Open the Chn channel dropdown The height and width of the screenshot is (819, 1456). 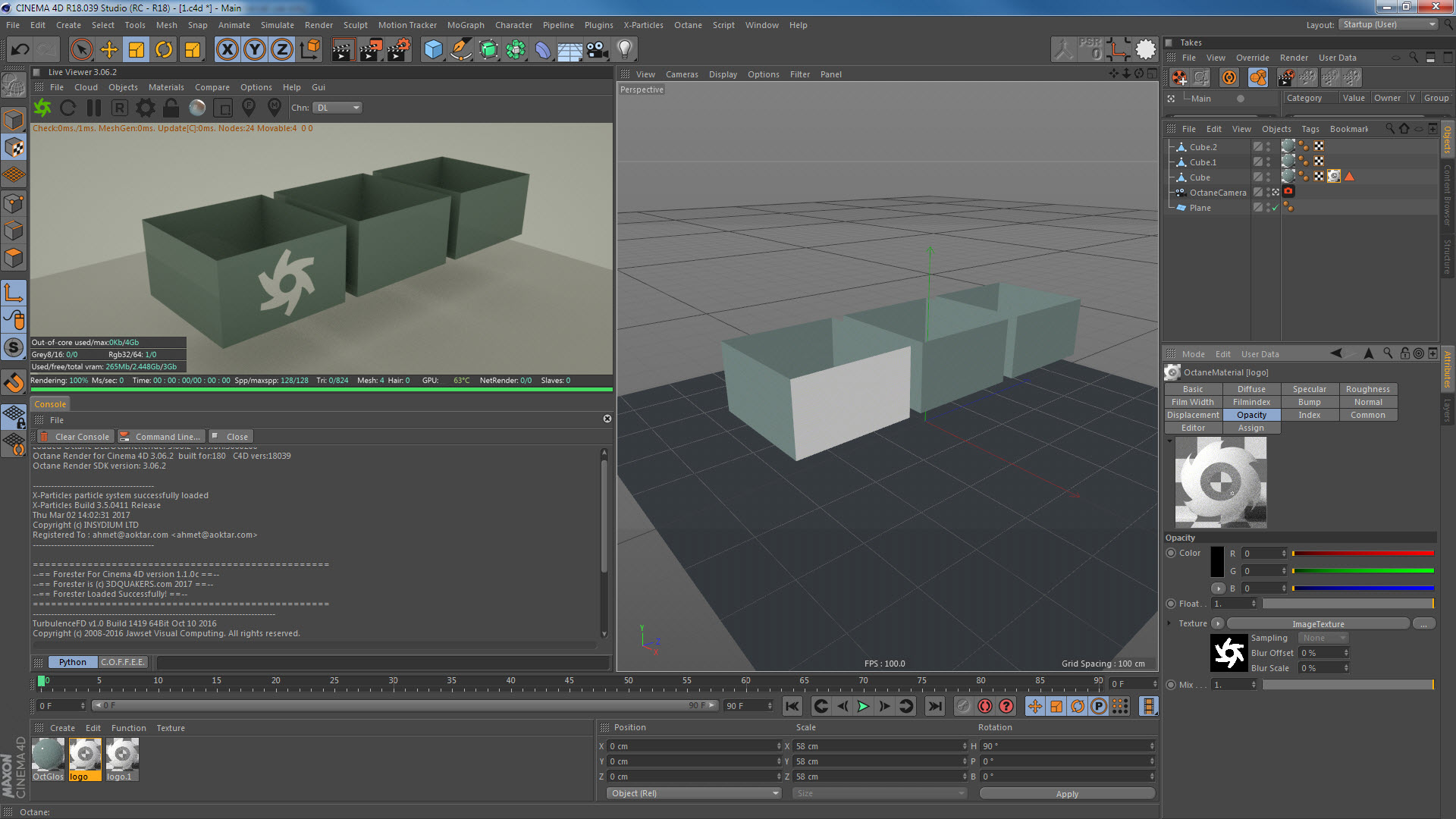[337, 108]
